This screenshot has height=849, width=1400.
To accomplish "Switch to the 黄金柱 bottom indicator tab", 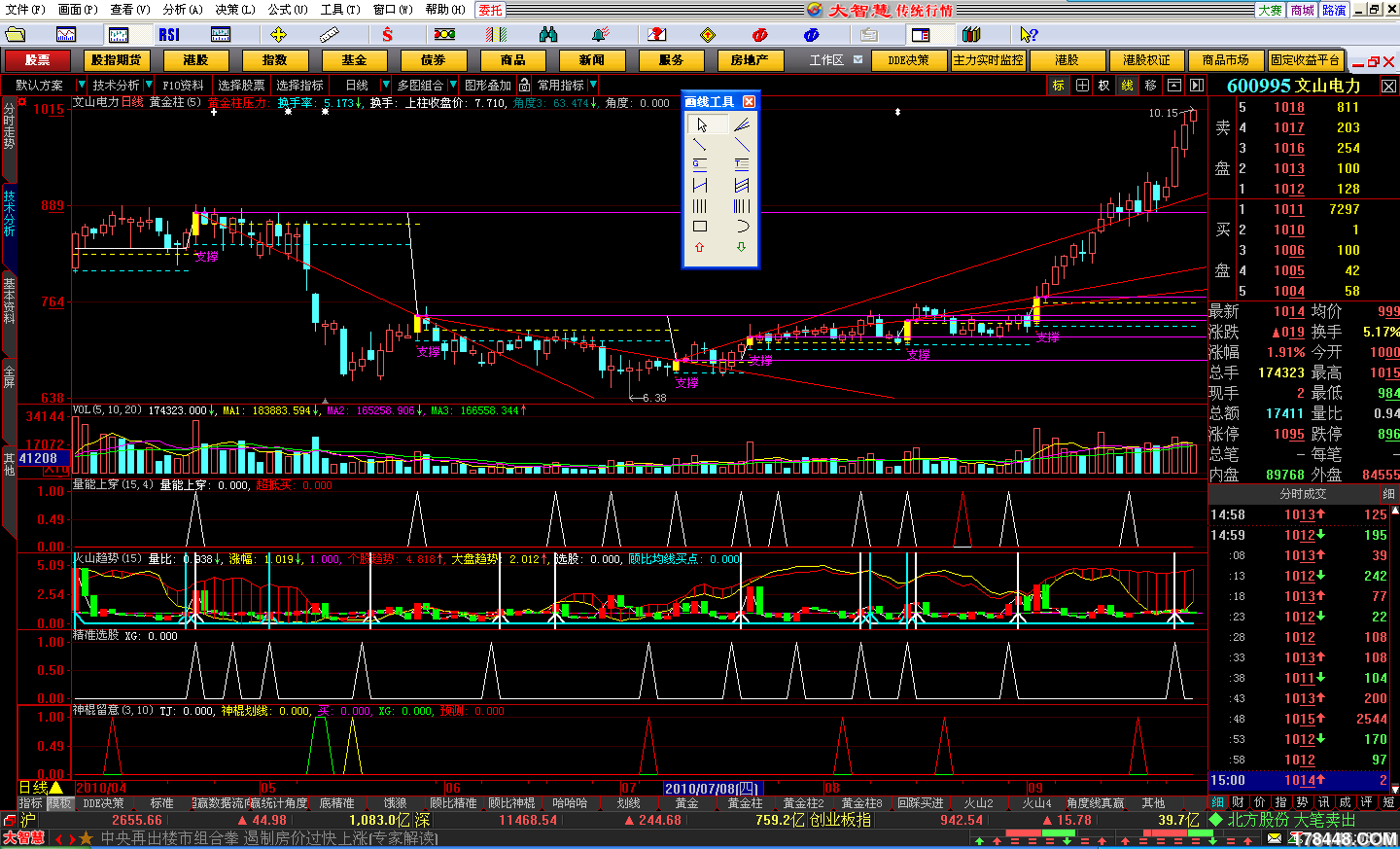I will click(746, 803).
